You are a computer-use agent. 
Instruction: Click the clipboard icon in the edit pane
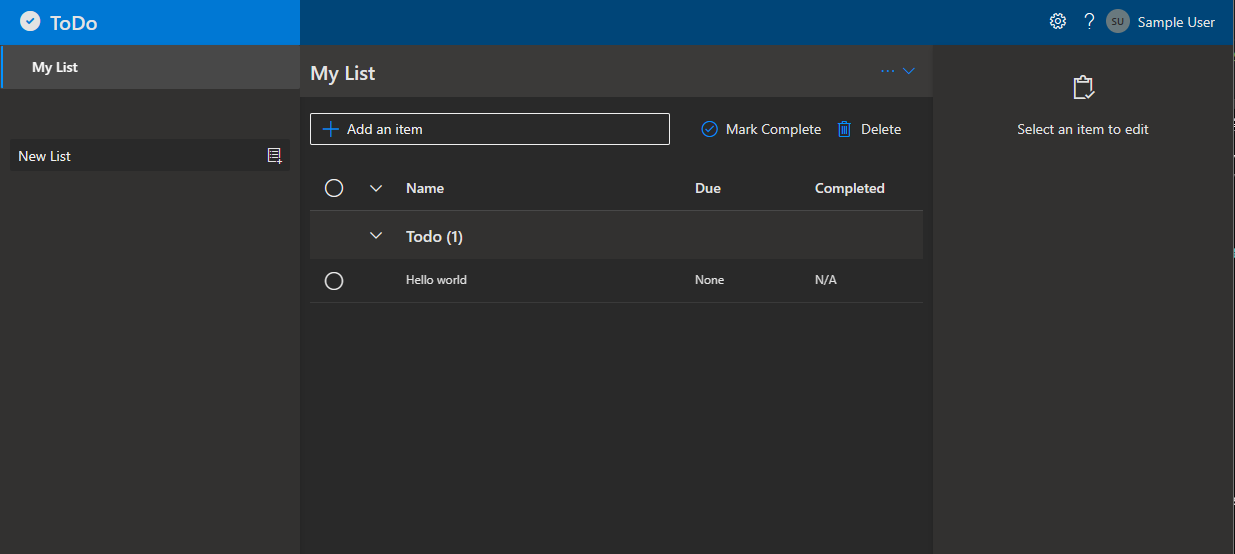1083,88
